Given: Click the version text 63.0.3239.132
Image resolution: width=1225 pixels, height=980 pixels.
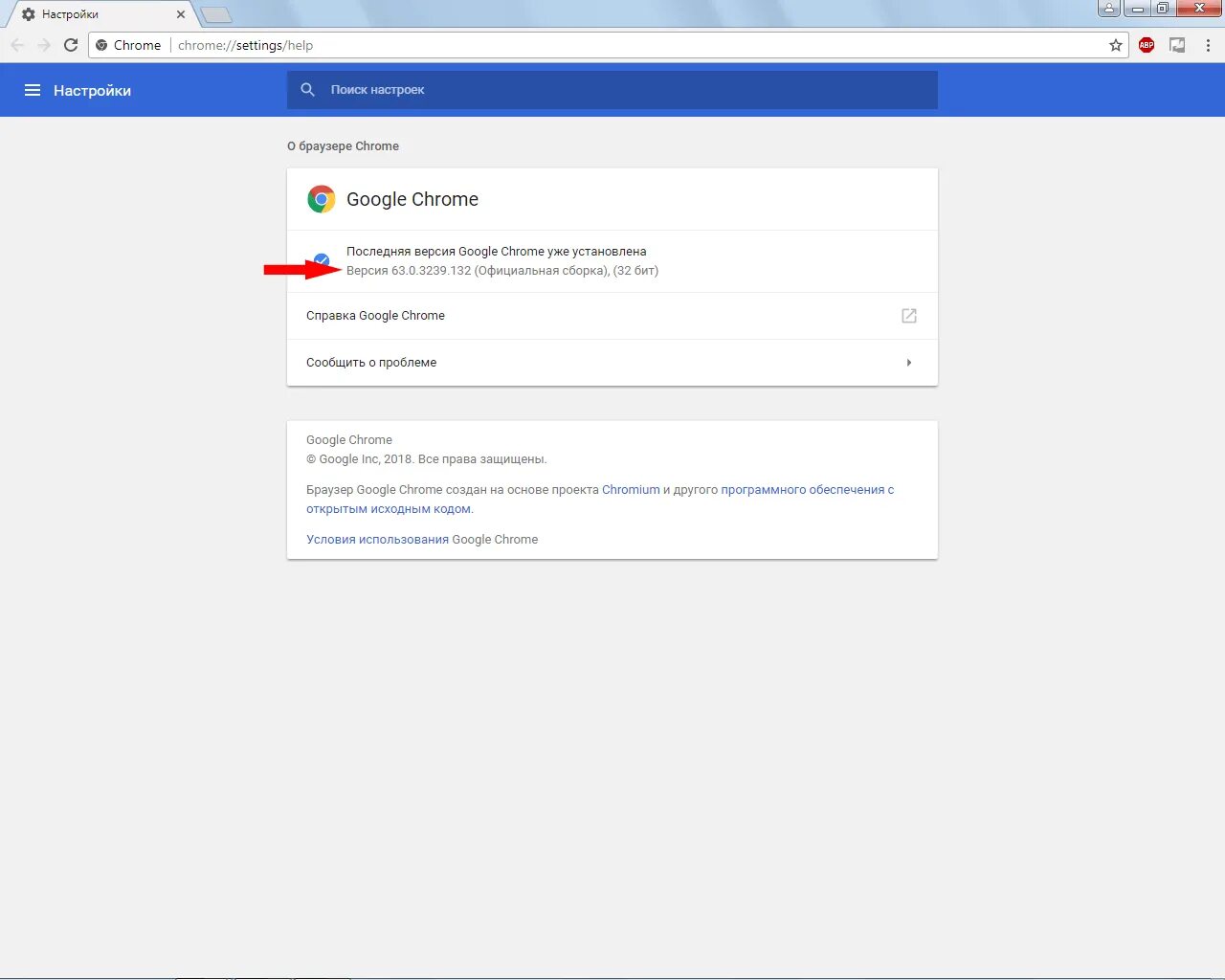Looking at the screenshot, I should 431,271.
